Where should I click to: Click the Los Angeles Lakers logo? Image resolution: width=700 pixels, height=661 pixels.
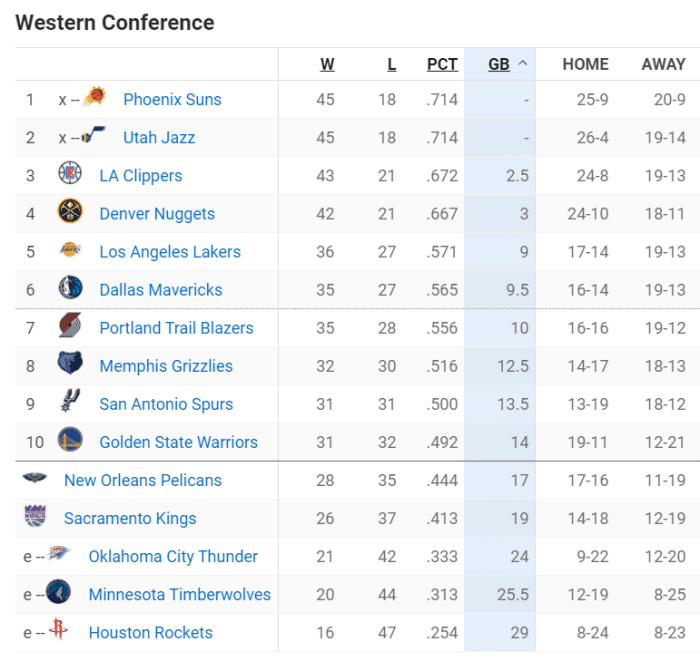(70, 251)
